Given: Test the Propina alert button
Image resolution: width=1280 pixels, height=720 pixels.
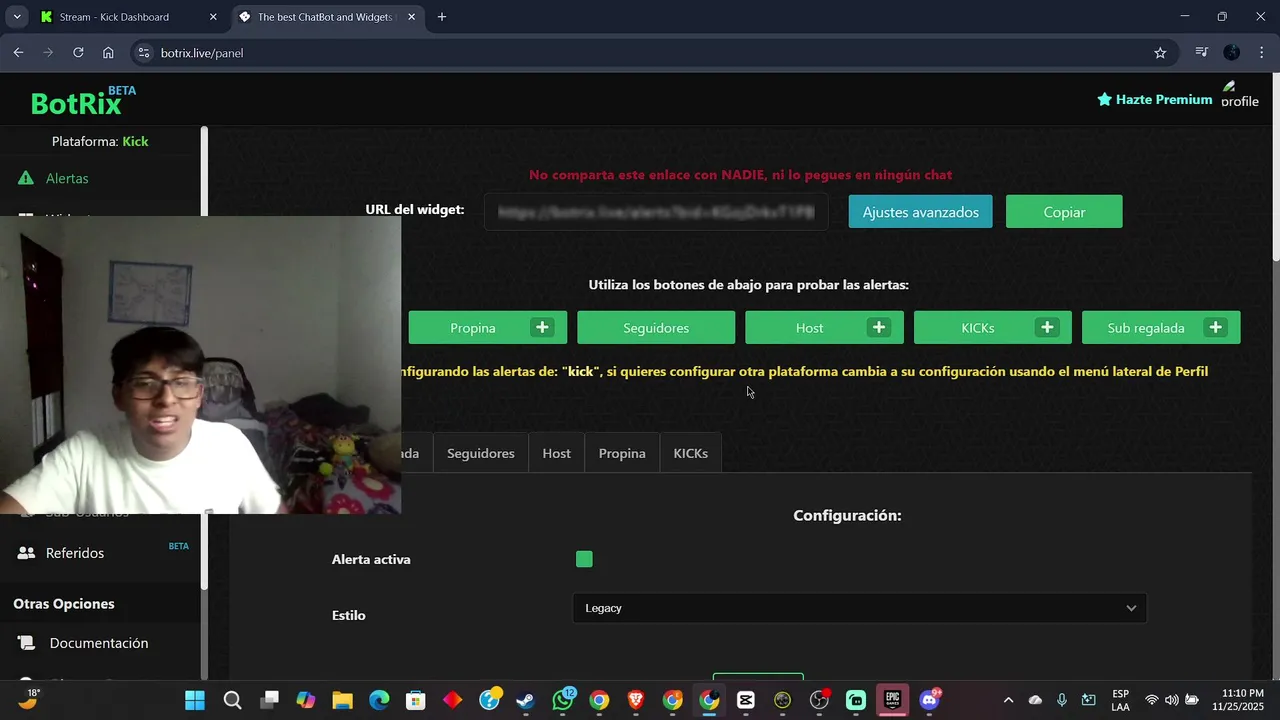Looking at the screenshot, I should pyautogui.click(x=472, y=328).
